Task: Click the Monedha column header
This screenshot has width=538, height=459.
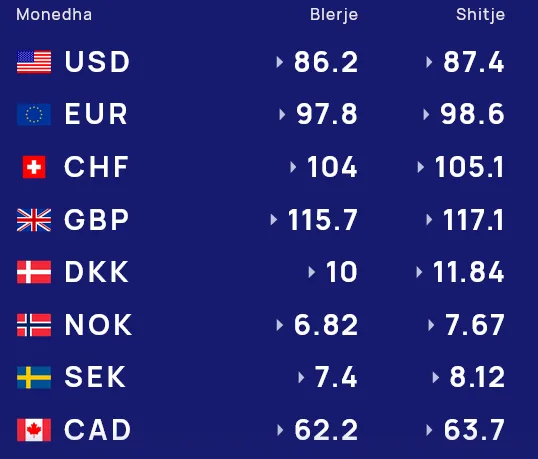Action: (54, 15)
